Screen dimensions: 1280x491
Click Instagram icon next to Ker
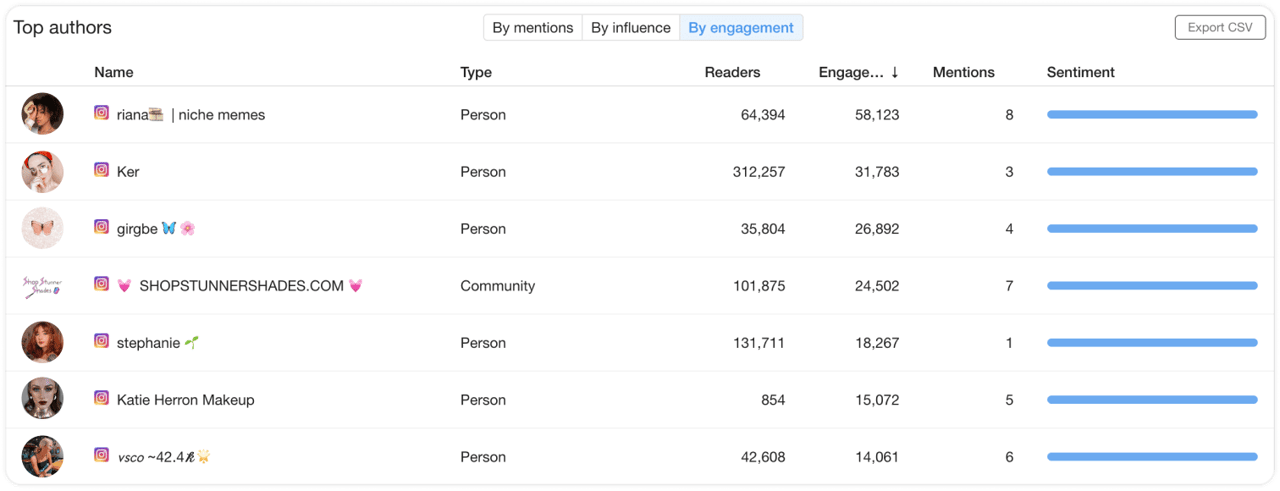click(101, 170)
